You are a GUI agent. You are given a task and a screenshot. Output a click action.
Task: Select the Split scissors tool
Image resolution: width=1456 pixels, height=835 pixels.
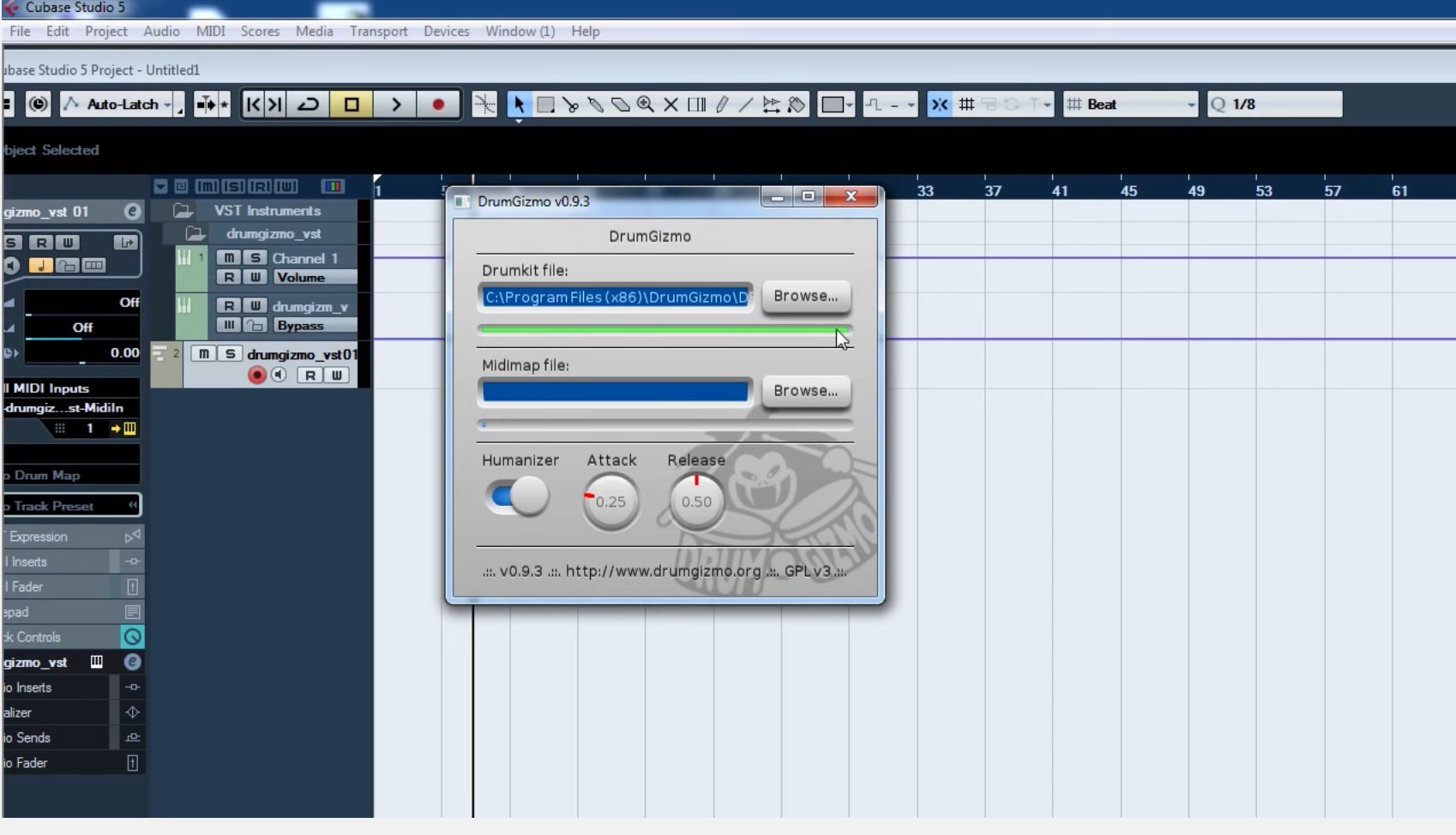pyautogui.click(x=570, y=105)
